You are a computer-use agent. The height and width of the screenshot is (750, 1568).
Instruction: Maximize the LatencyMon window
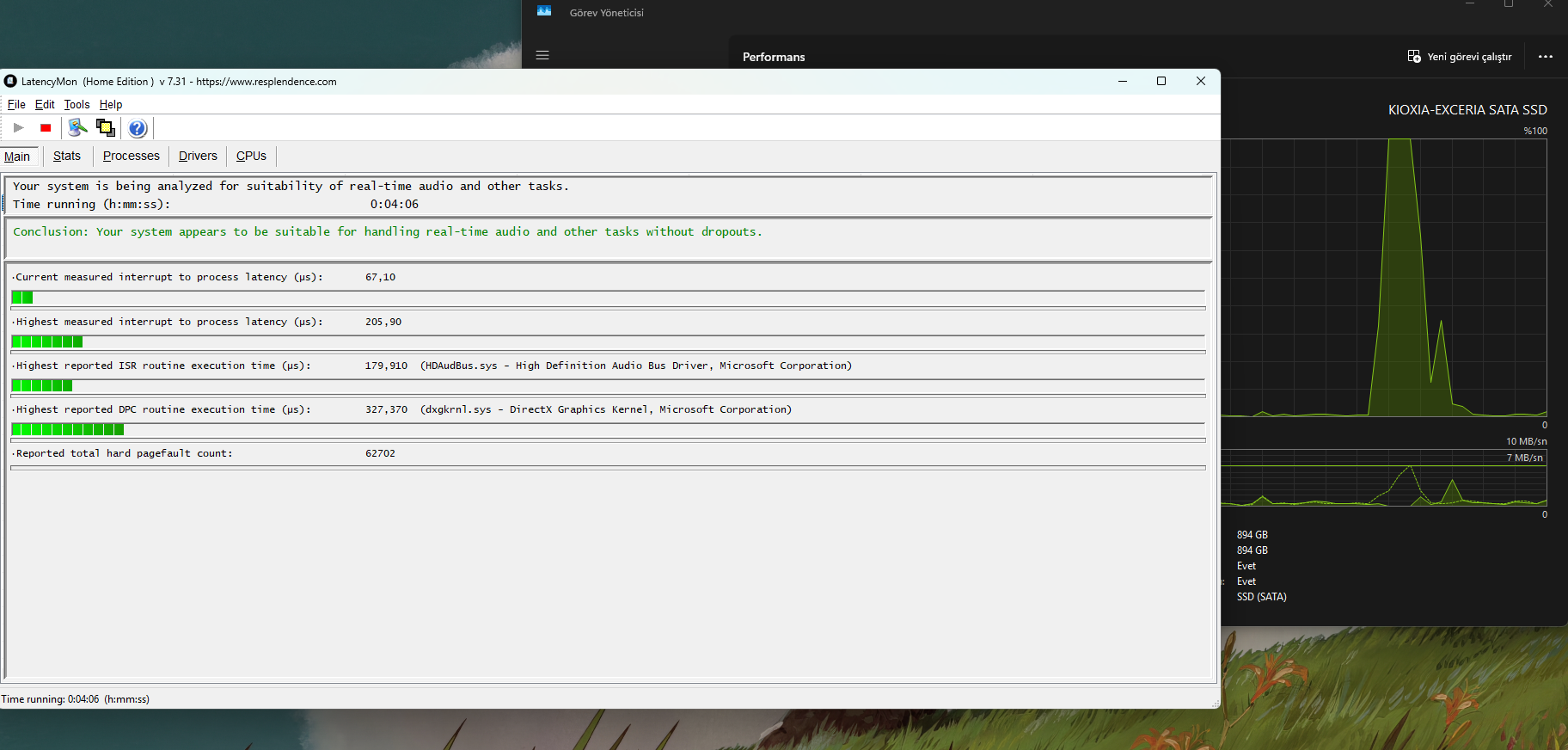pos(1161,81)
